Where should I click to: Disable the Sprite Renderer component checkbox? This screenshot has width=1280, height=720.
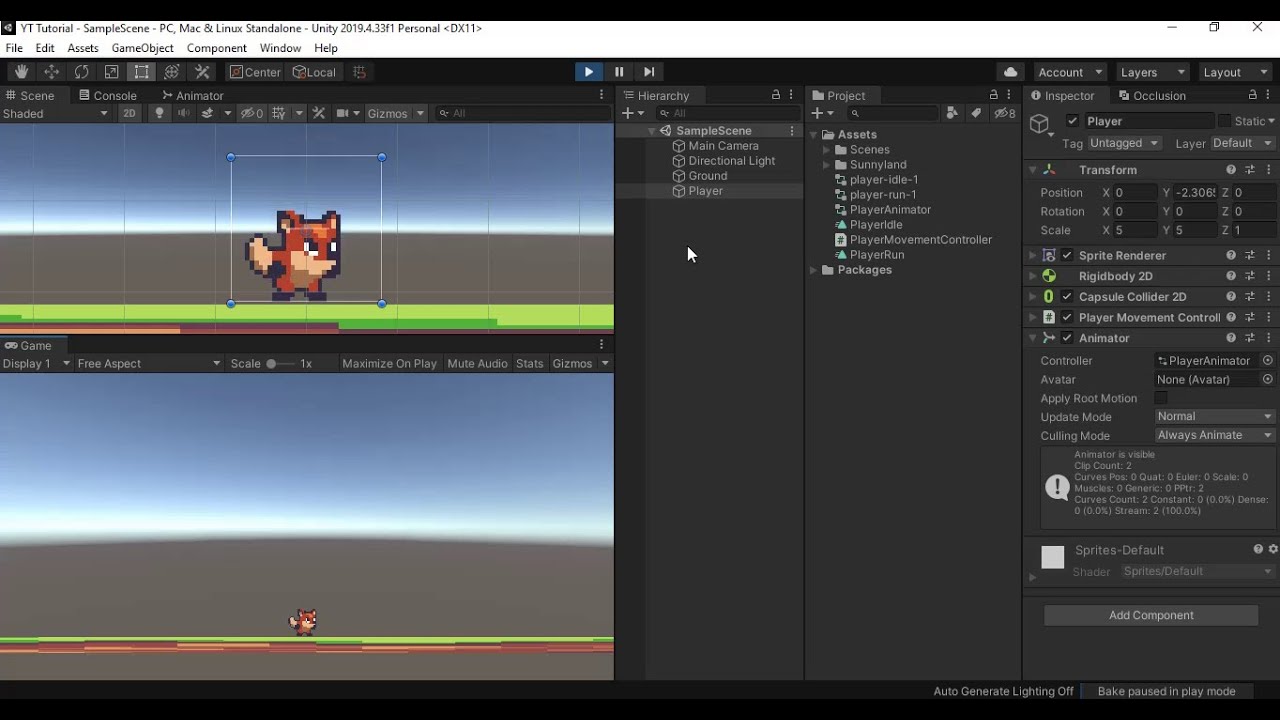[x=1067, y=255]
